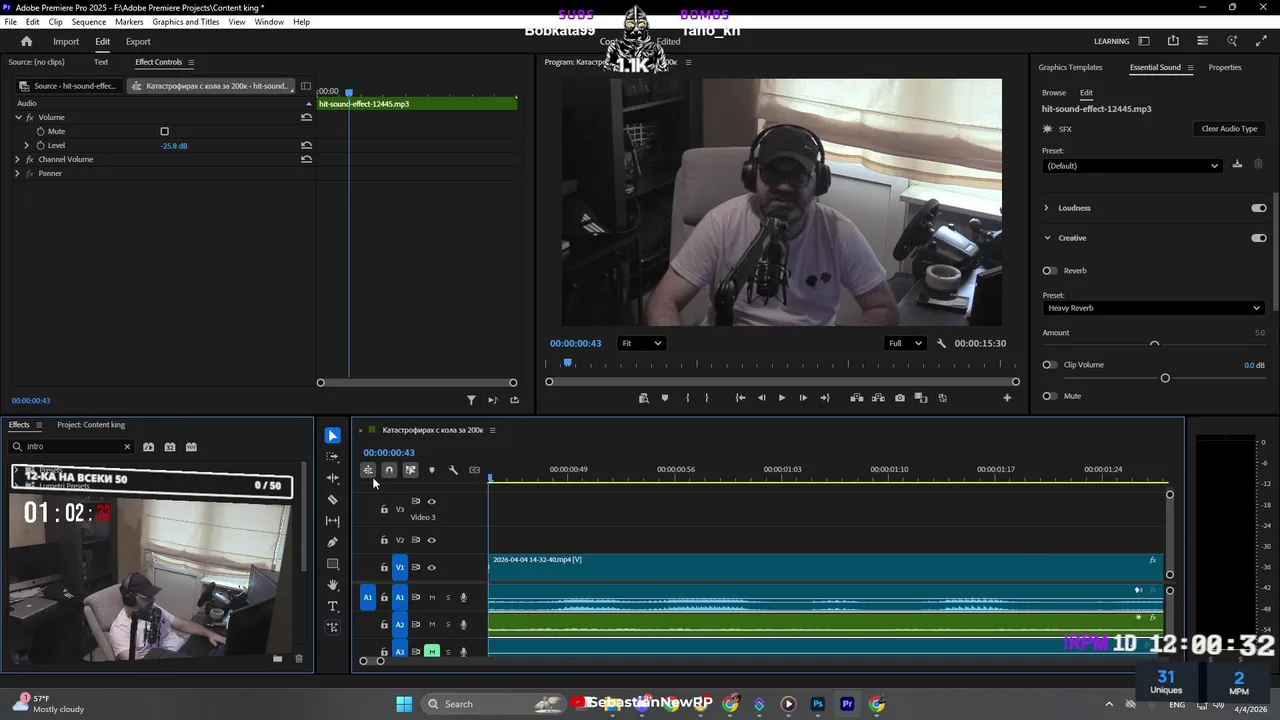Open the Program monitor button editor plus
Viewport: 1280px width, 720px height.
point(1007,398)
